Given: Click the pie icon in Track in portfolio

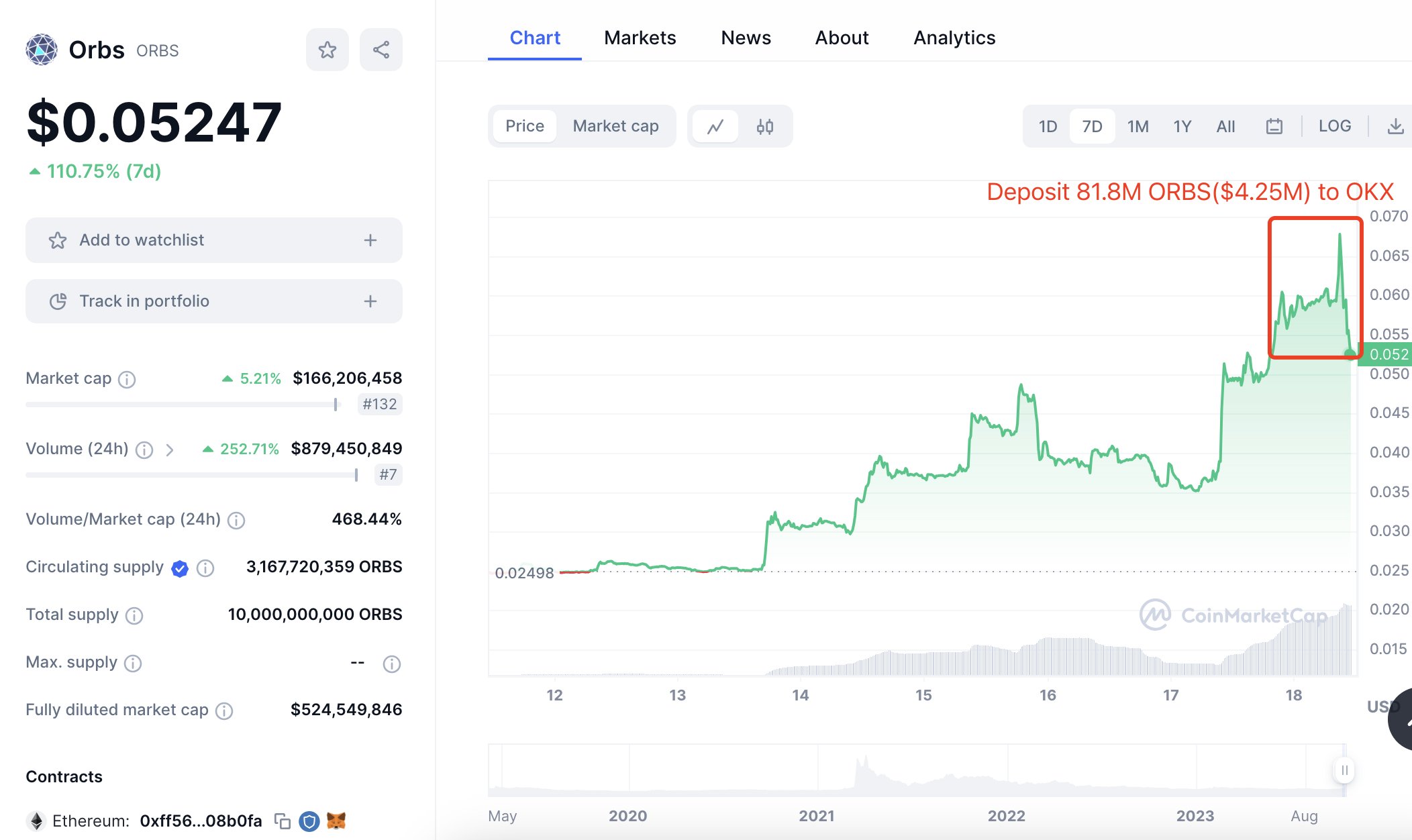Looking at the screenshot, I should click(x=58, y=301).
